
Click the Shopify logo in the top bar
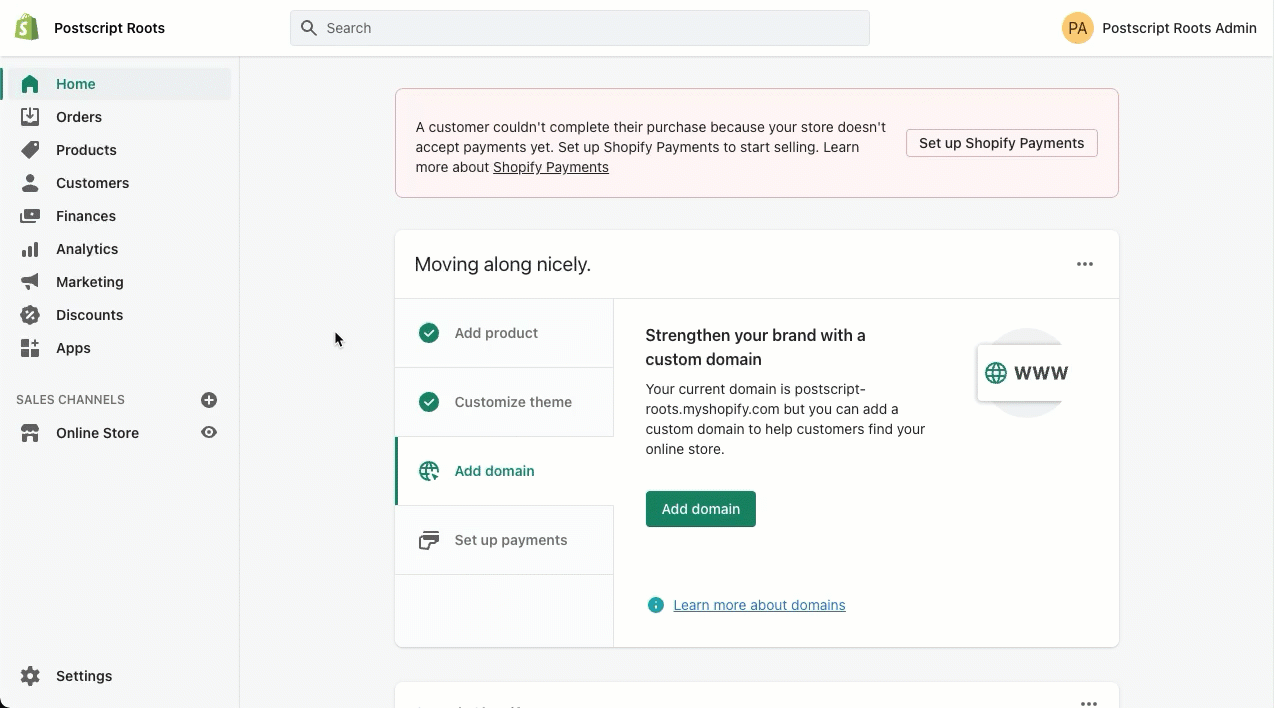pos(26,27)
